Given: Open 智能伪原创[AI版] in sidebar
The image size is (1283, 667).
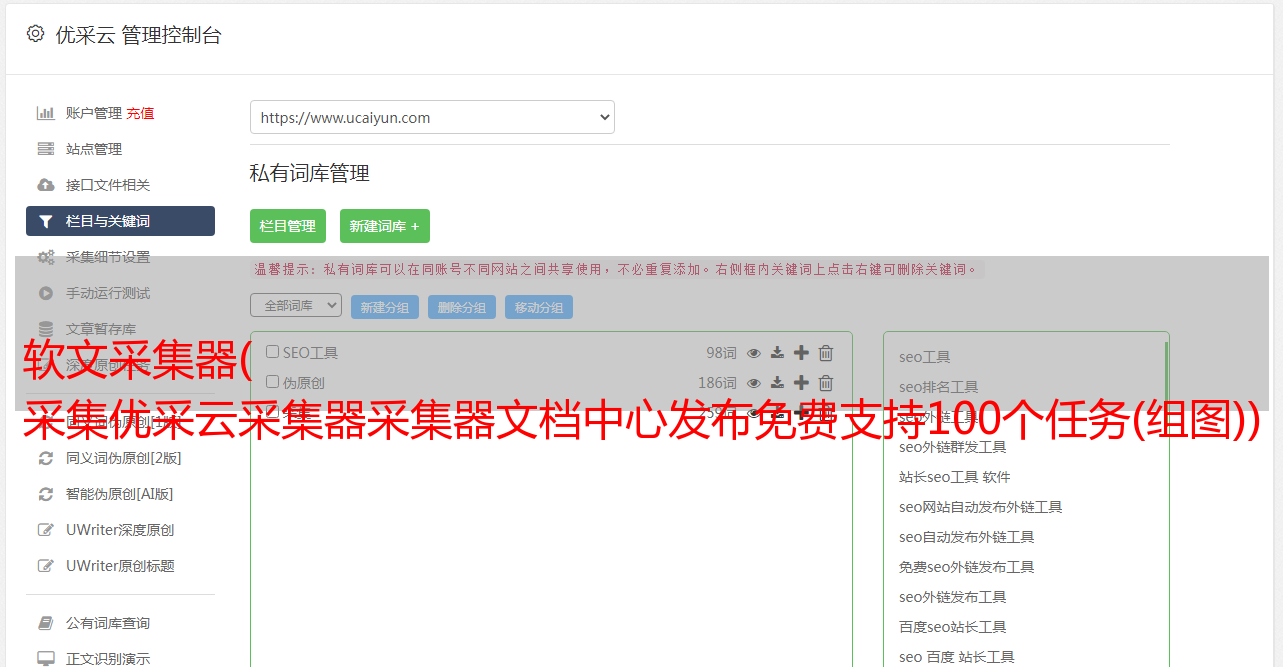Looking at the screenshot, I should click(x=120, y=494).
